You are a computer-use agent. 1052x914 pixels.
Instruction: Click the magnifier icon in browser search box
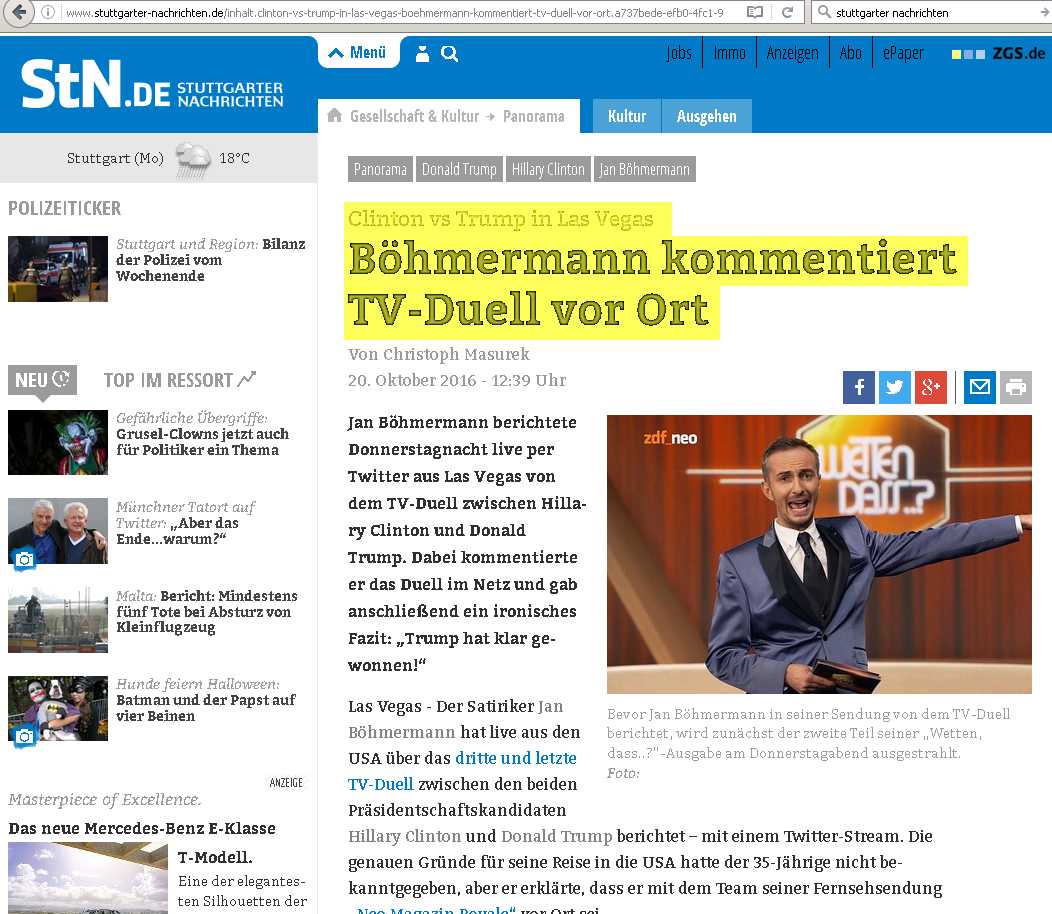coord(825,12)
